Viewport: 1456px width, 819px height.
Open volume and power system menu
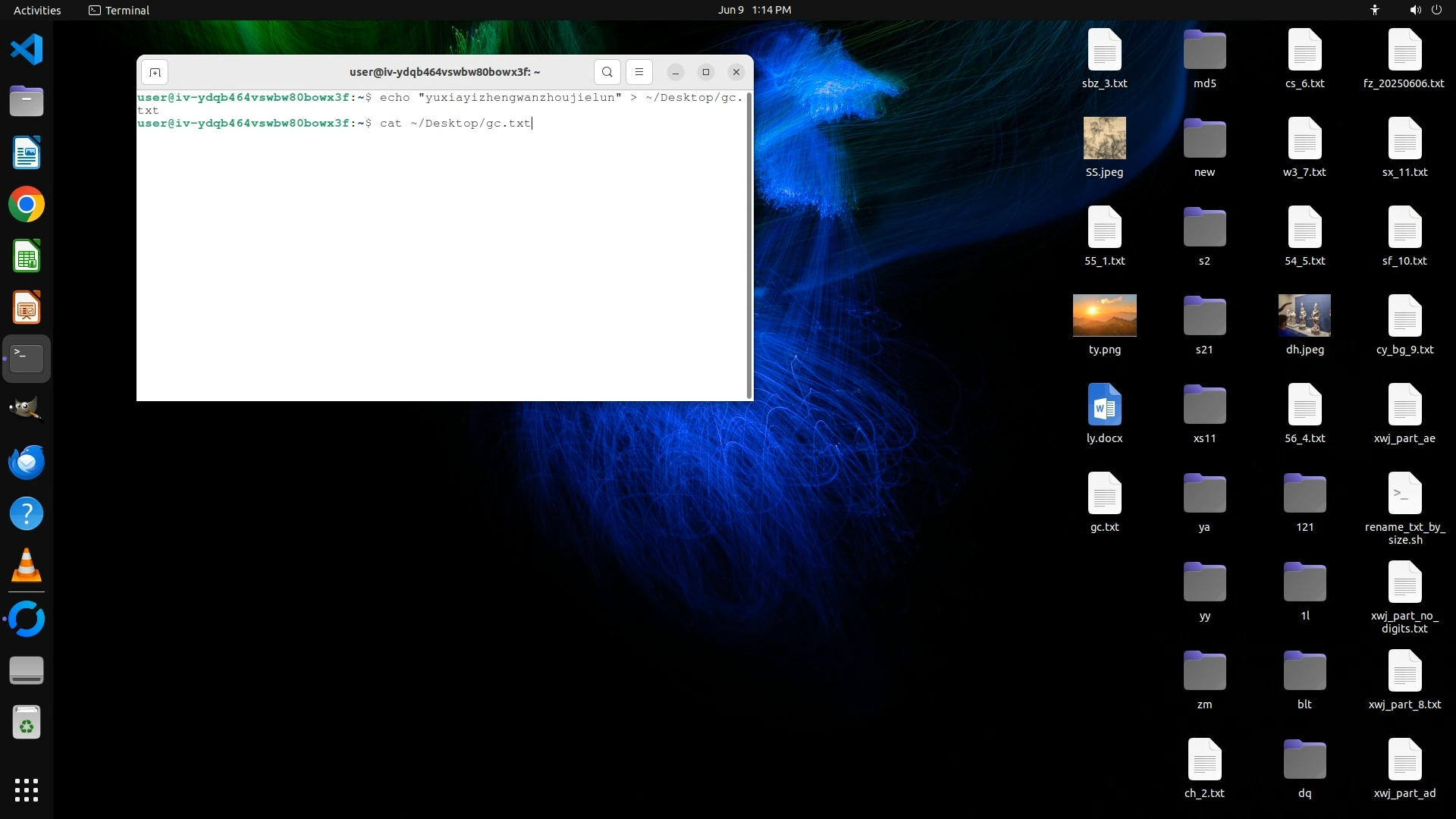point(1426,10)
